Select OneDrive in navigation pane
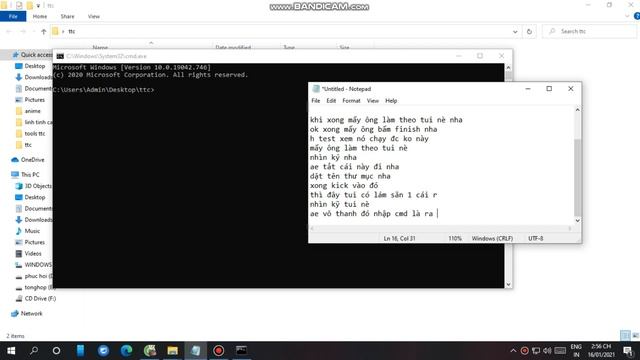This screenshot has height=360, width=640. click(28, 160)
